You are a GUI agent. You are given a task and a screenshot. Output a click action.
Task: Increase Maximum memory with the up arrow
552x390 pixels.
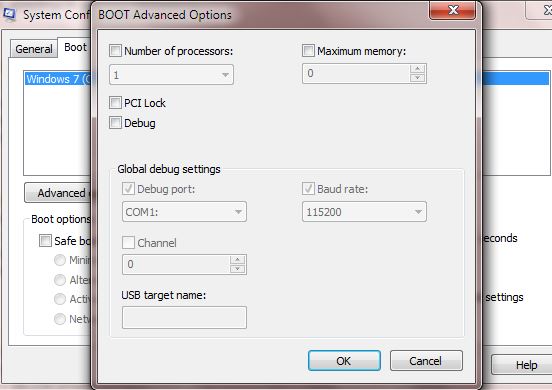point(418,69)
